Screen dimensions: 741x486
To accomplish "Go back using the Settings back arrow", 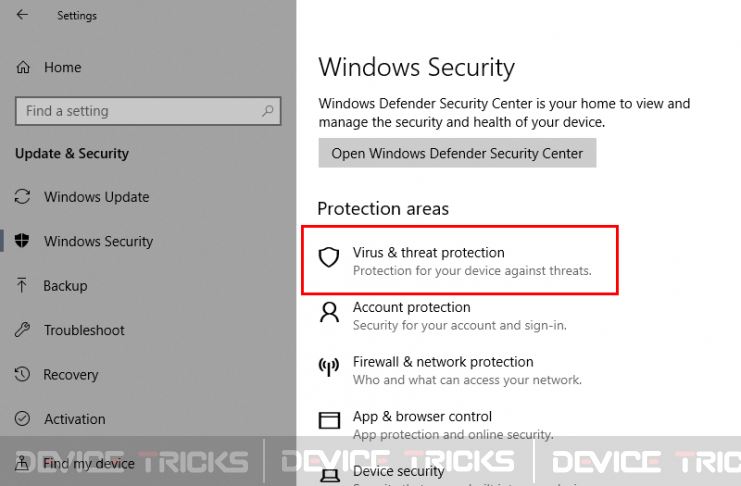I will tap(22, 15).
